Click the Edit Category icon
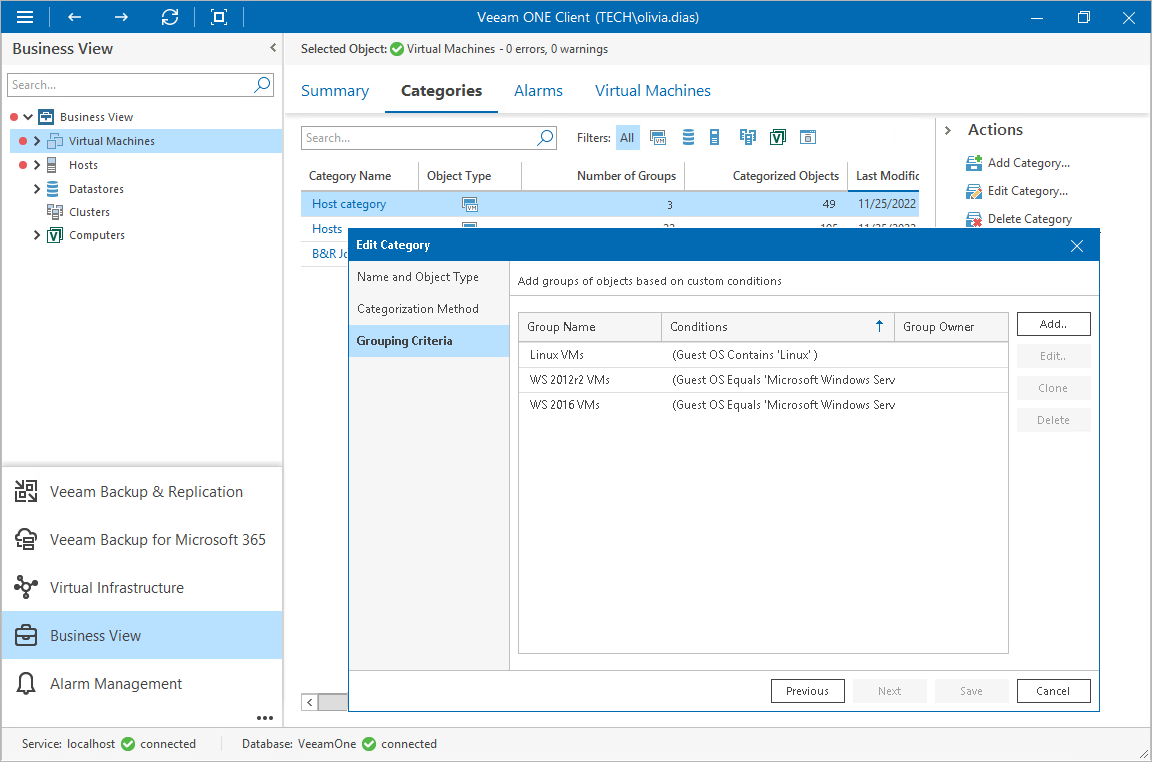This screenshot has width=1152, height=762. click(x=974, y=191)
